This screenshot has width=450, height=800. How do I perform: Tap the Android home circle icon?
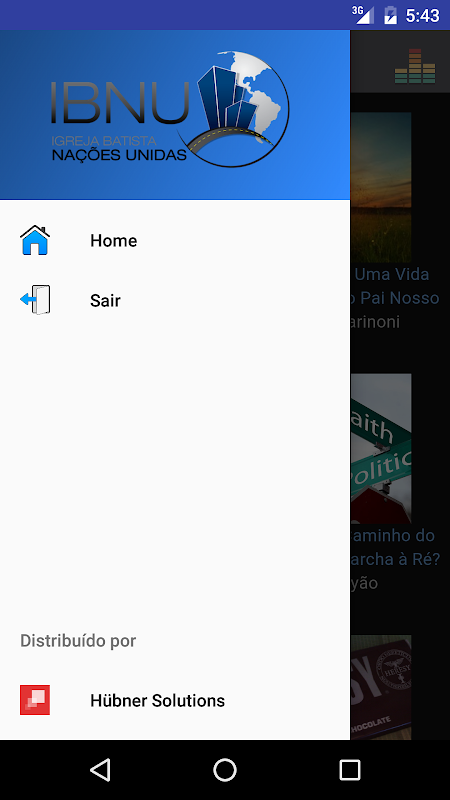tap(225, 770)
